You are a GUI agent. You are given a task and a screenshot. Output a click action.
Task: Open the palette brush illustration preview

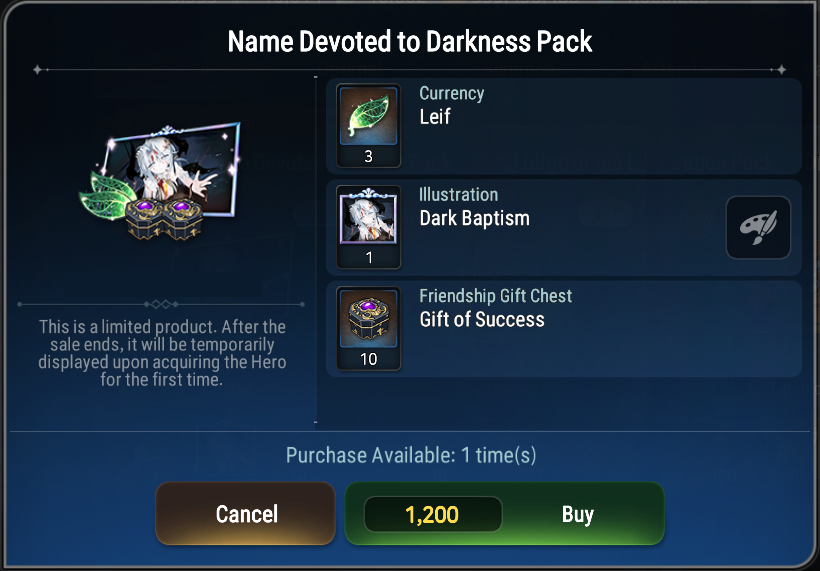tap(758, 227)
